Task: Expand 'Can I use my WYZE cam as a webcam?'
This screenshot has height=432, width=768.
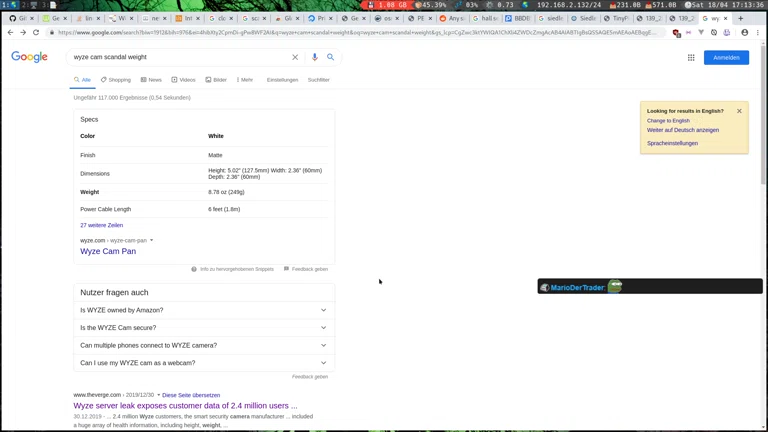Action: click(204, 363)
